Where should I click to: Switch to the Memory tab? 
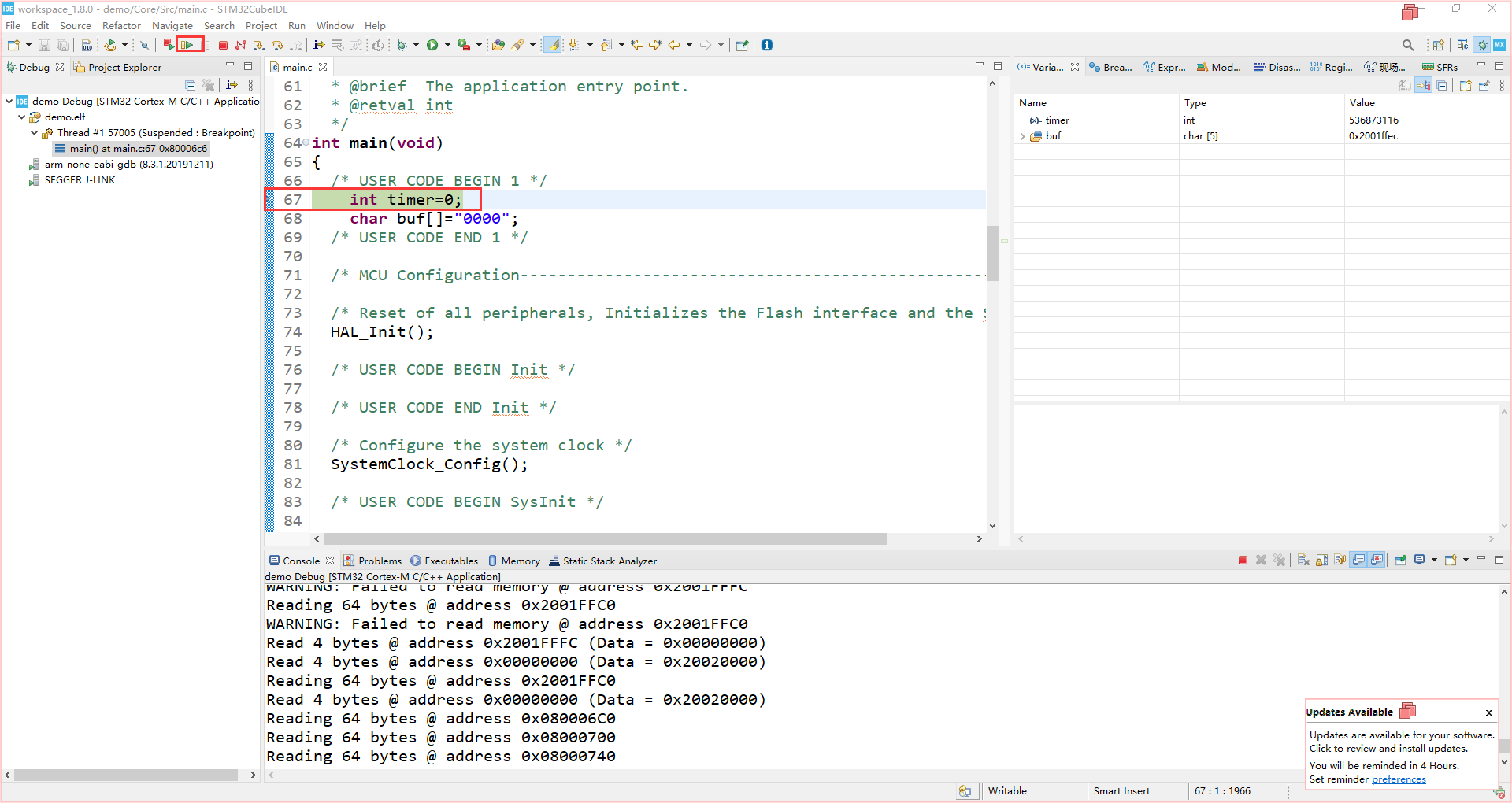tap(513, 561)
